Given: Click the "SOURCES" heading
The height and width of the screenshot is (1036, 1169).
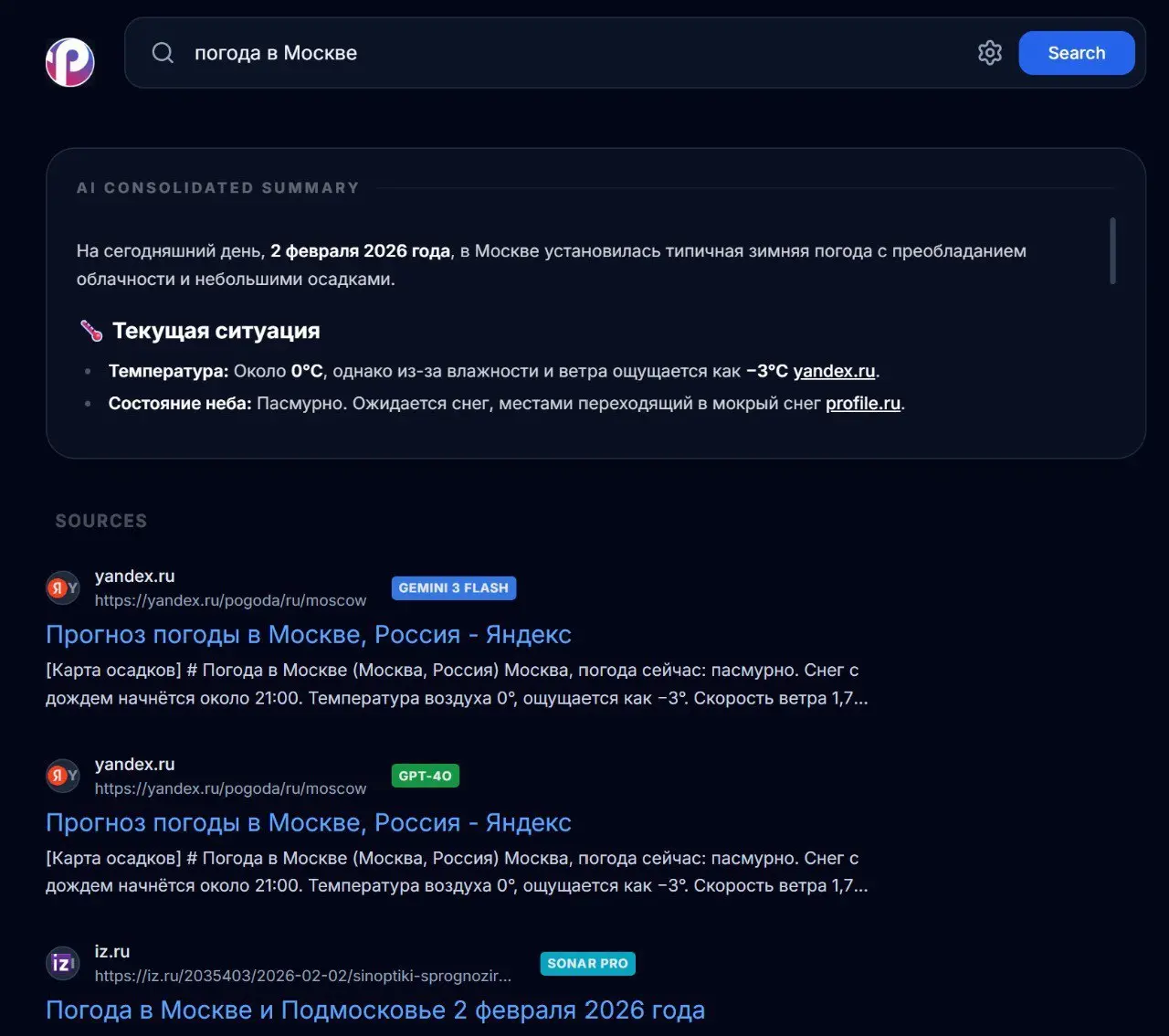Looking at the screenshot, I should point(101,521).
